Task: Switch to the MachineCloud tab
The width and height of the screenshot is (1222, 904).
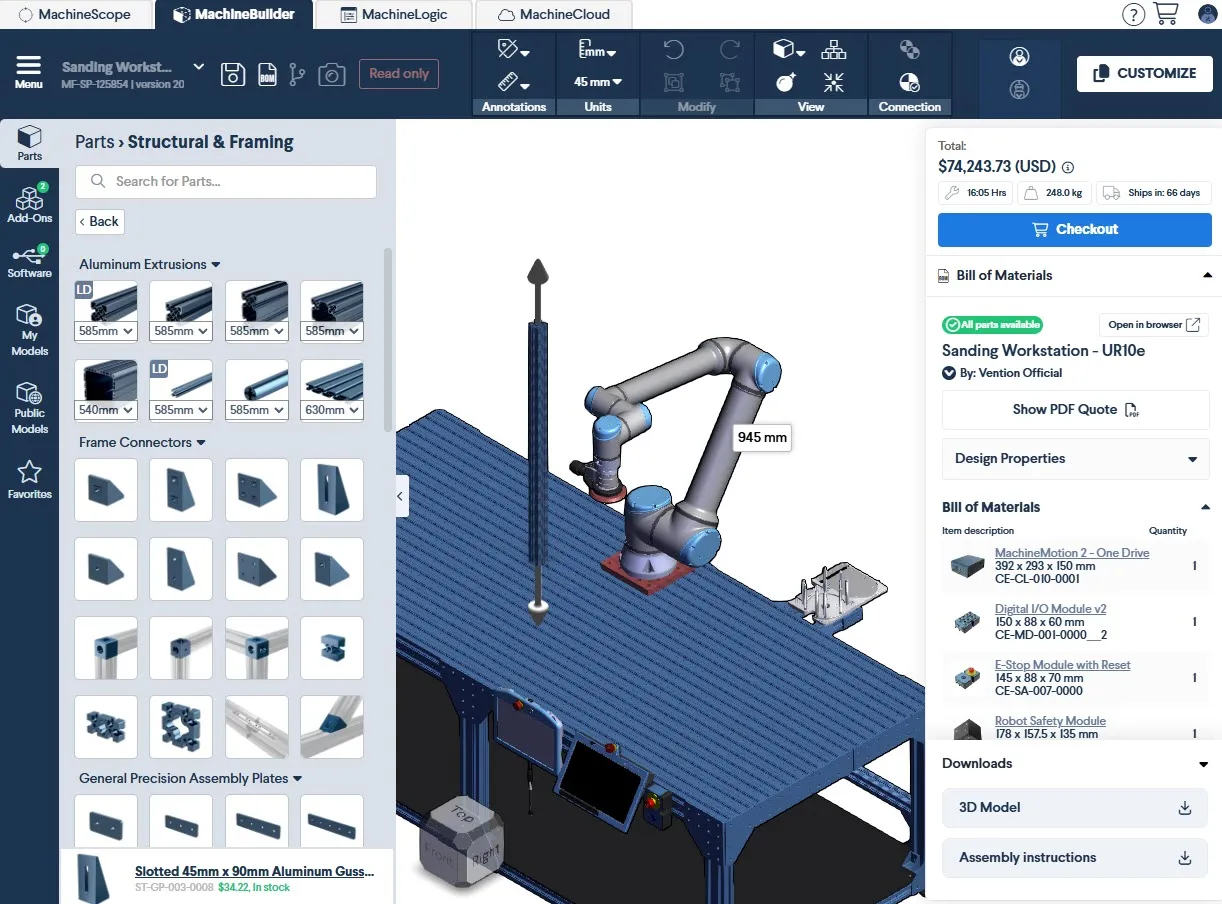Action: point(551,14)
